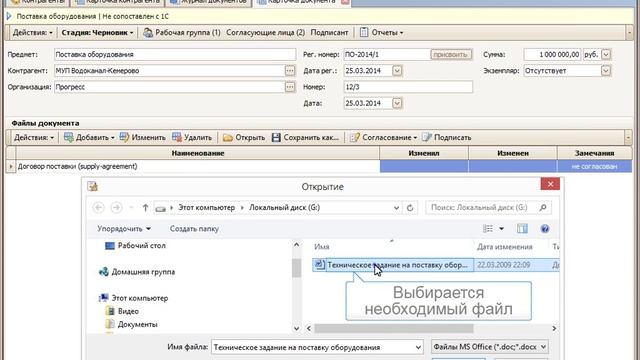
Task: Open the руб. currency dropdown
Action: coord(606,54)
